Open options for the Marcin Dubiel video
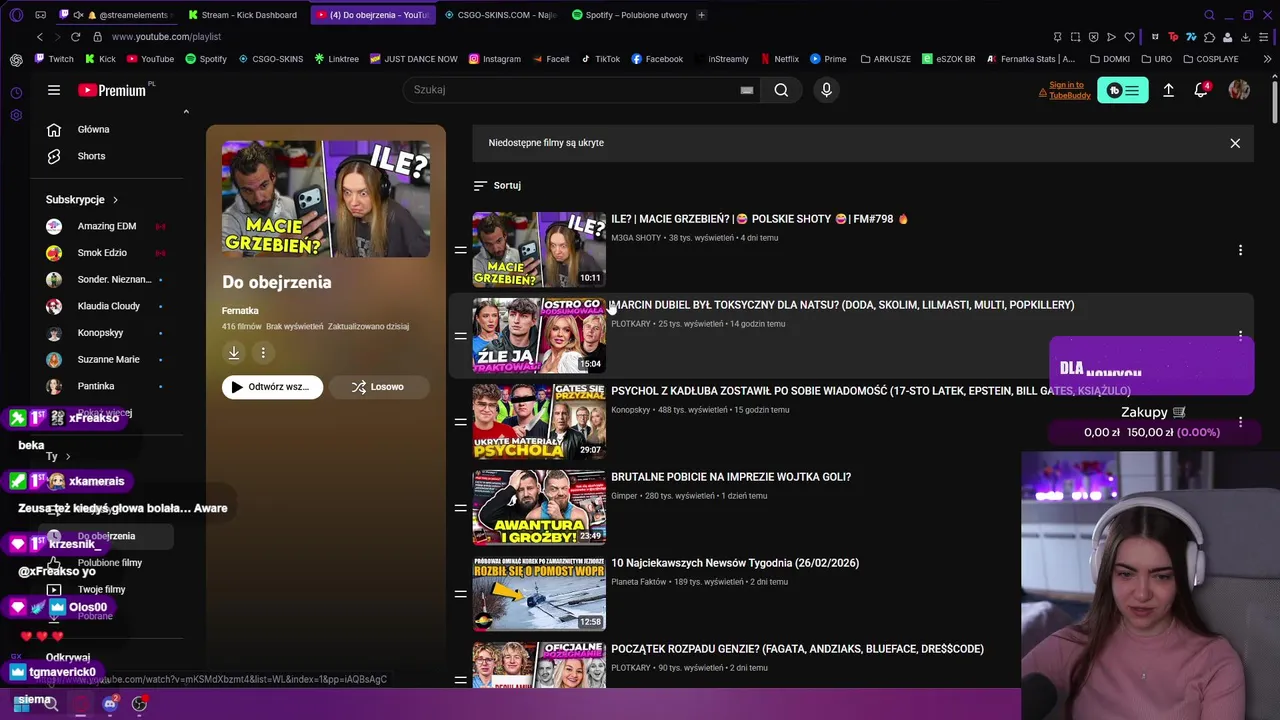 coord(1240,336)
